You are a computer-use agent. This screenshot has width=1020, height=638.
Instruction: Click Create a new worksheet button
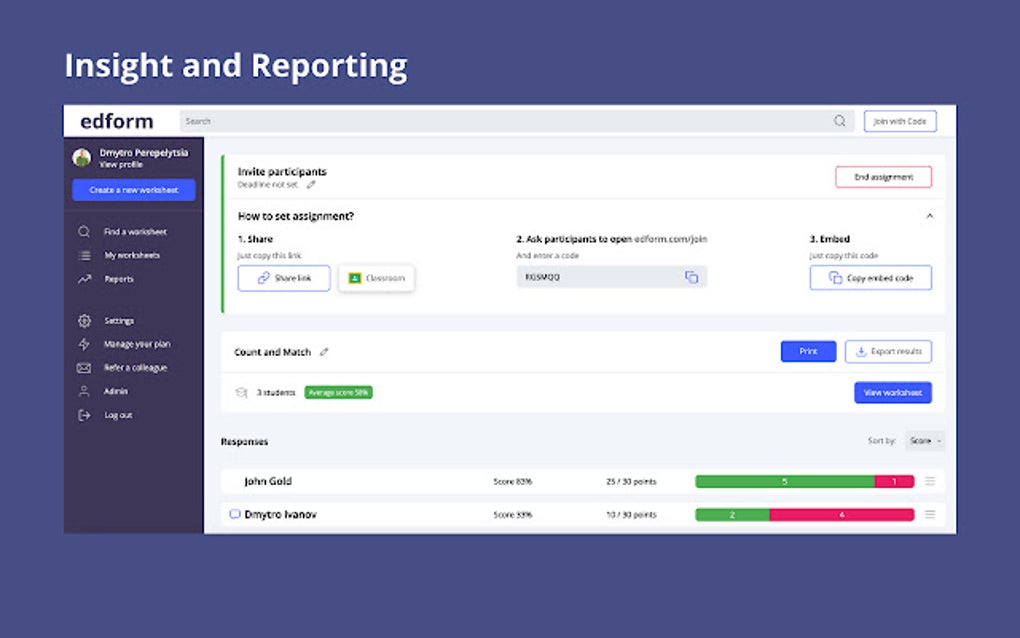tap(133, 190)
